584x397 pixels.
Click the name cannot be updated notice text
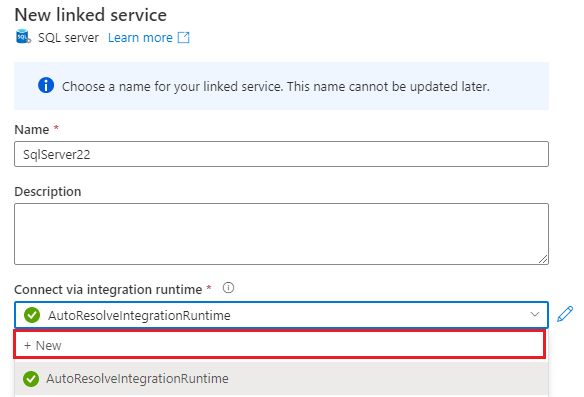[276, 86]
